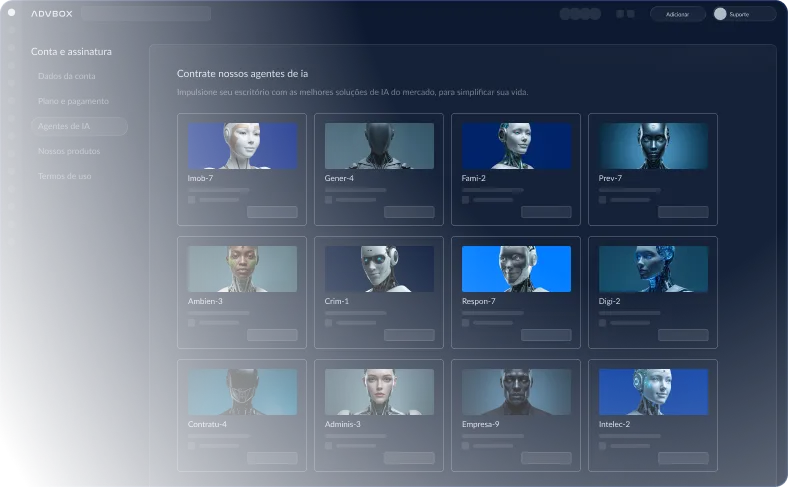The height and width of the screenshot is (488, 788).
Task: Go to Plano e pagamento
Action: click(x=73, y=101)
